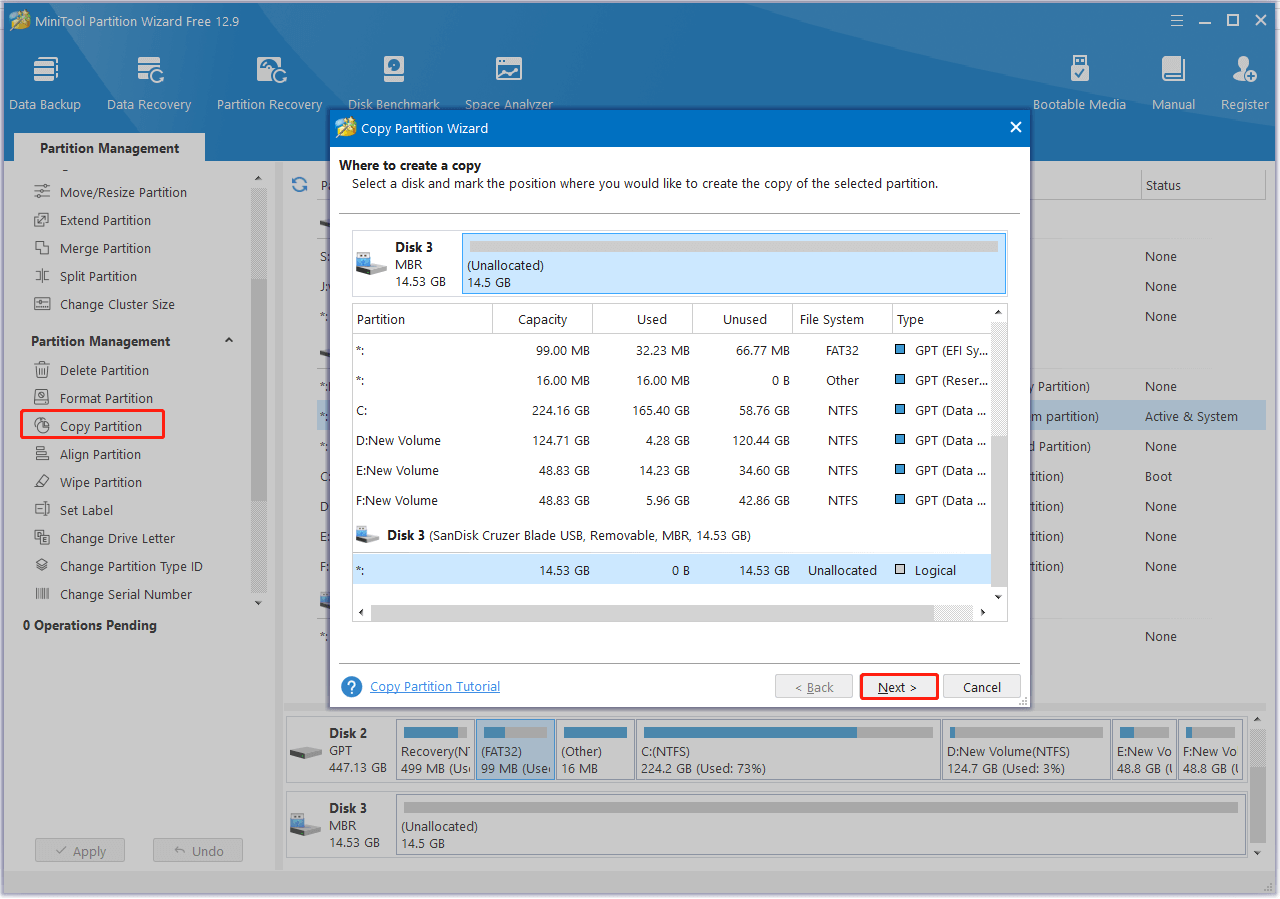This screenshot has height=899, width=1280.
Task: Collapse the Partition Management section
Action: pyautogui.click(x=229, y=341)
